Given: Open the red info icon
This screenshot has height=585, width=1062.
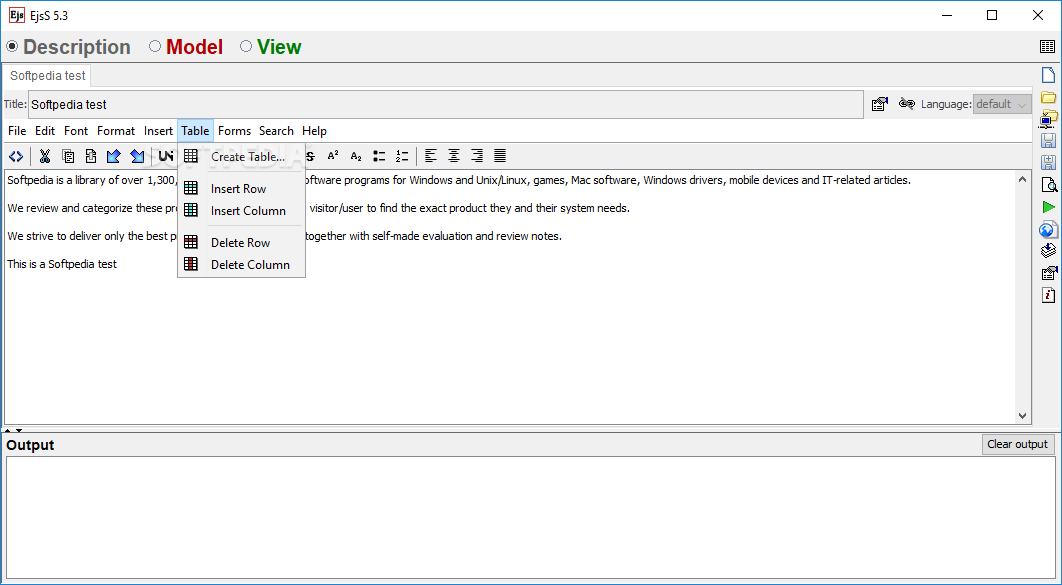Looking at the screenshot, I should (1048, 295).
